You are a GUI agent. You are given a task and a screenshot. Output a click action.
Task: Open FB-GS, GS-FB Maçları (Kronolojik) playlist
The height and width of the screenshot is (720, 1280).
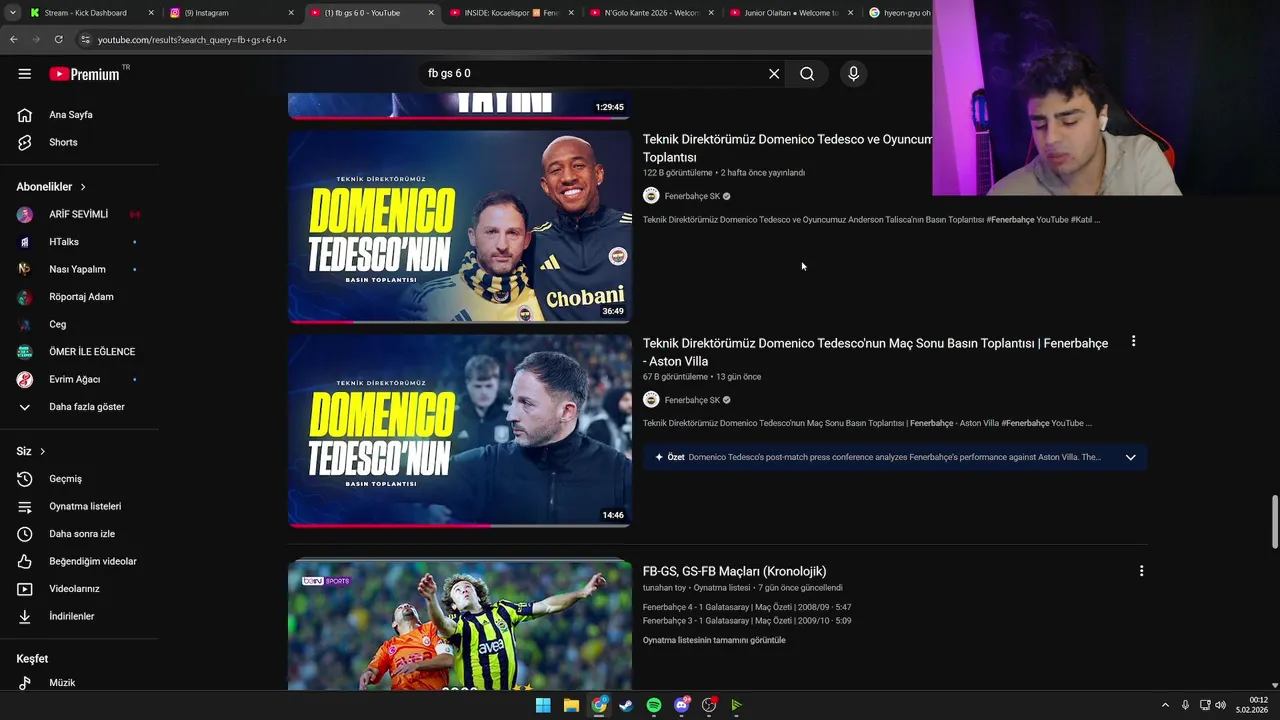734,571
